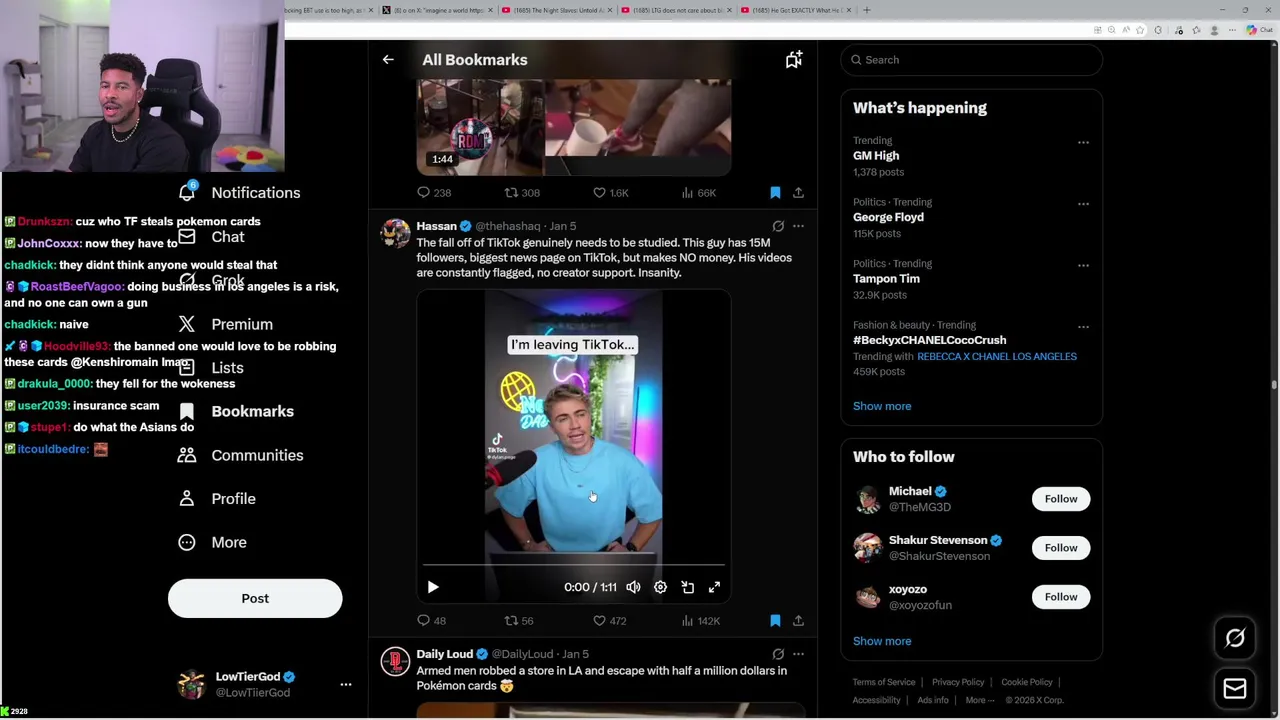Open the Privacy Policy link
The image size is (1280, 720).
(x=958, y=682)
